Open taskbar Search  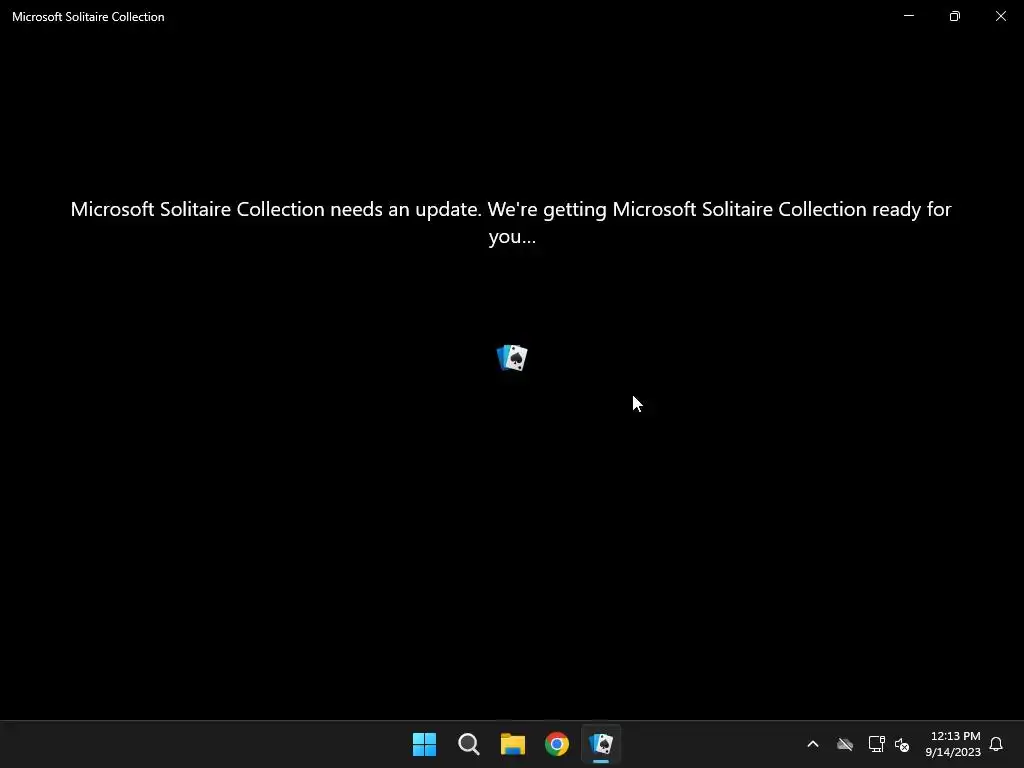(x=469, y=744)
